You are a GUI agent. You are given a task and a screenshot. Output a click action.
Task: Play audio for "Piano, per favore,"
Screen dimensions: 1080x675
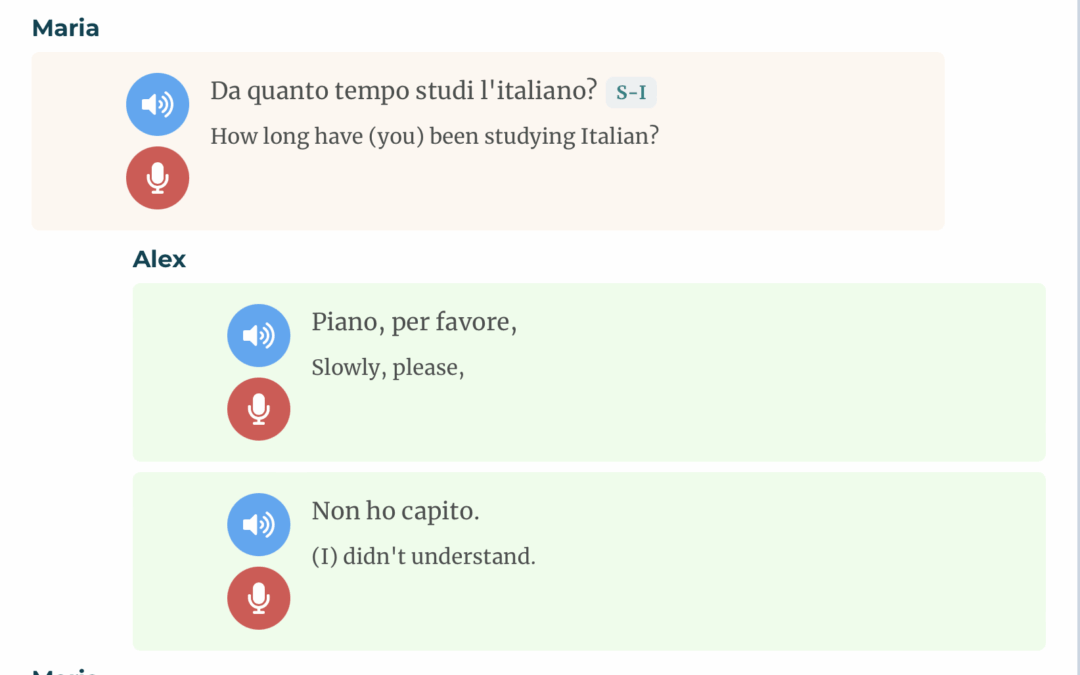pyautogui.click(x=259, y=335)
